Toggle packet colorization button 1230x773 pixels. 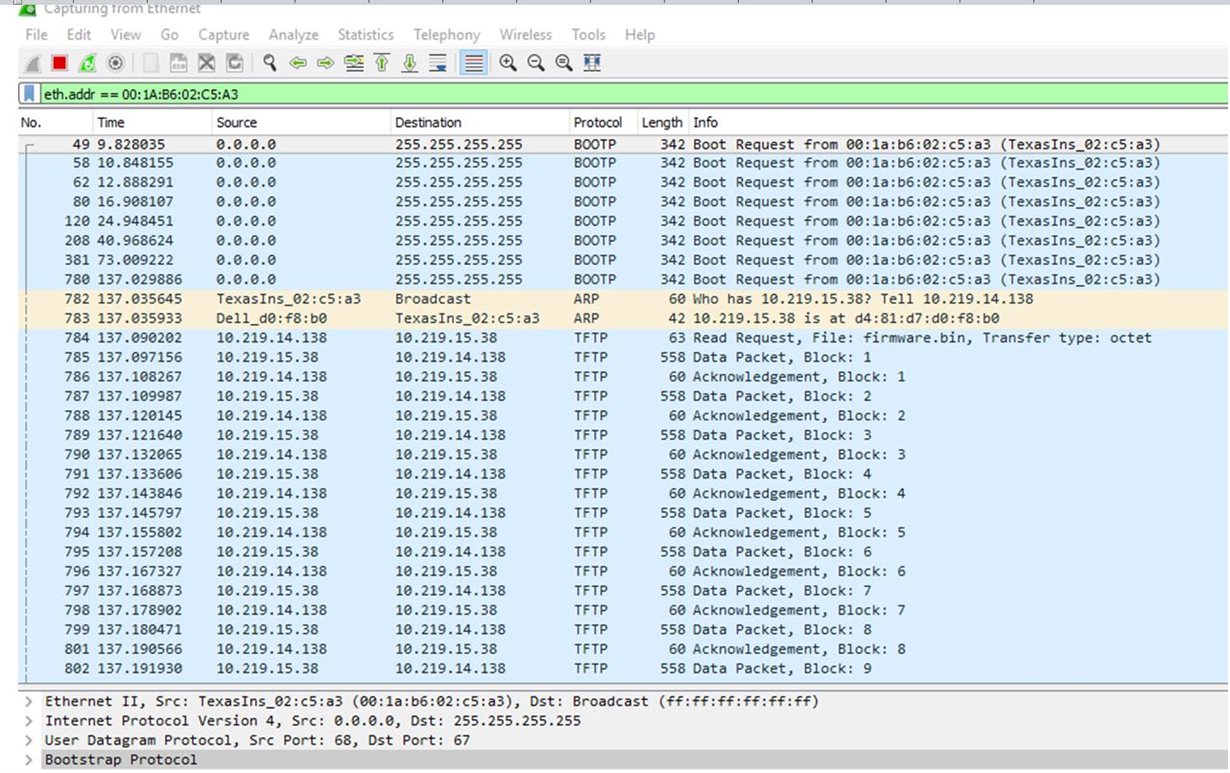click(x=473, y=63)
